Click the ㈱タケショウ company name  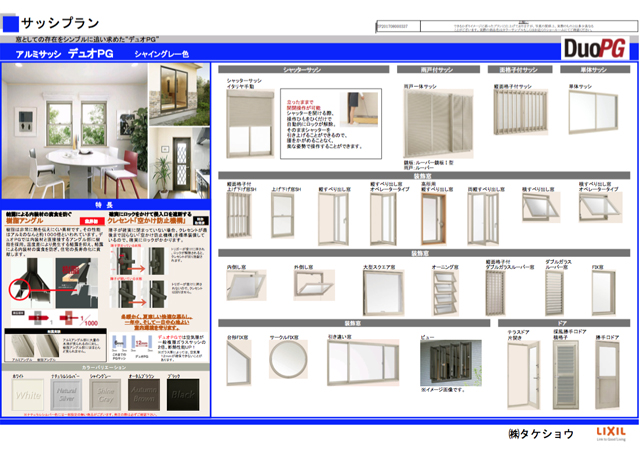click(541, 433)
